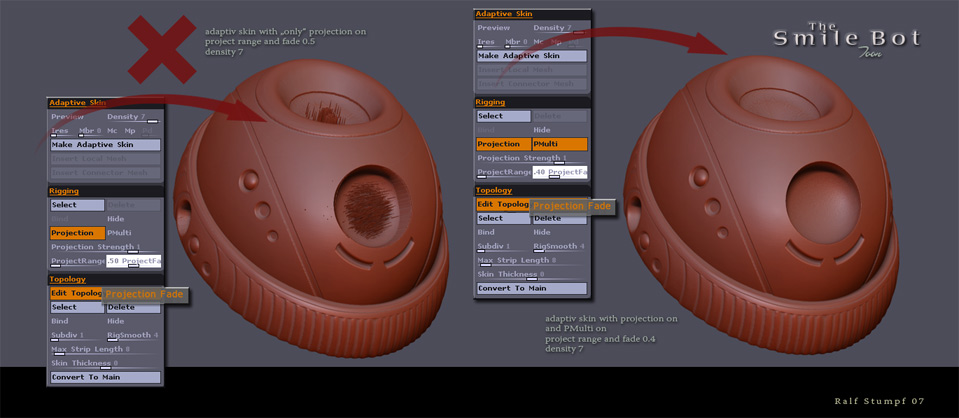Click the .40 ProjectFade value field
Screen dimensions: 959x418
[x=560, y=173]
